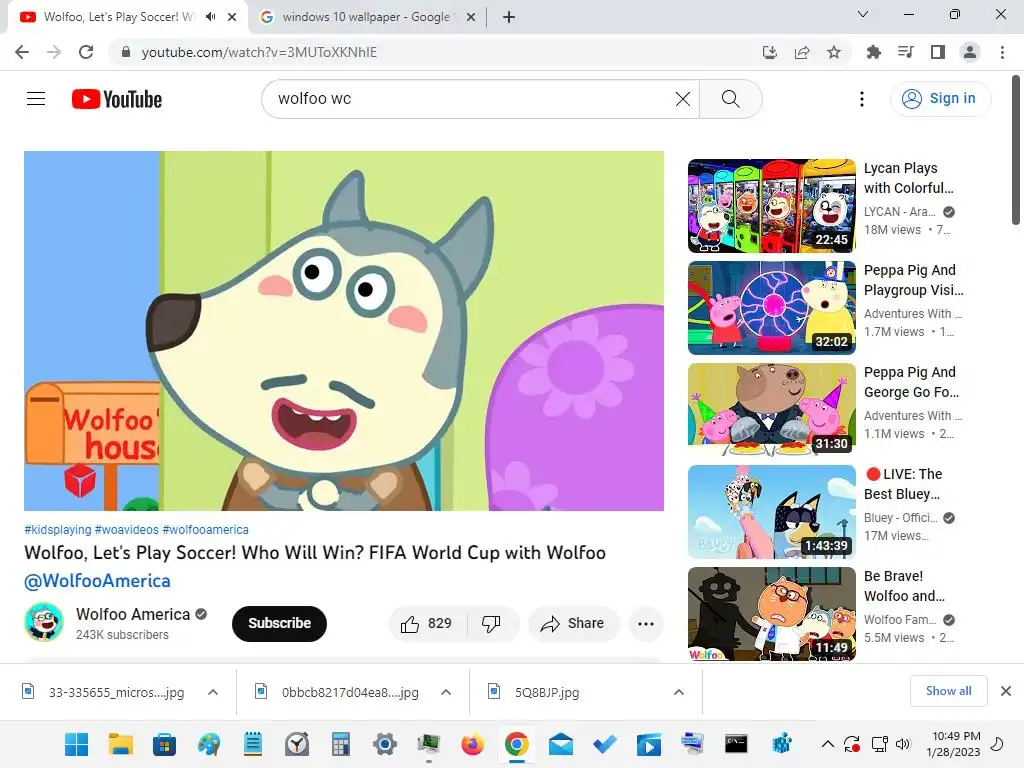Open the #woavideos hashtag
This screenshot has height=768, width=1024.
coord(126,530)
